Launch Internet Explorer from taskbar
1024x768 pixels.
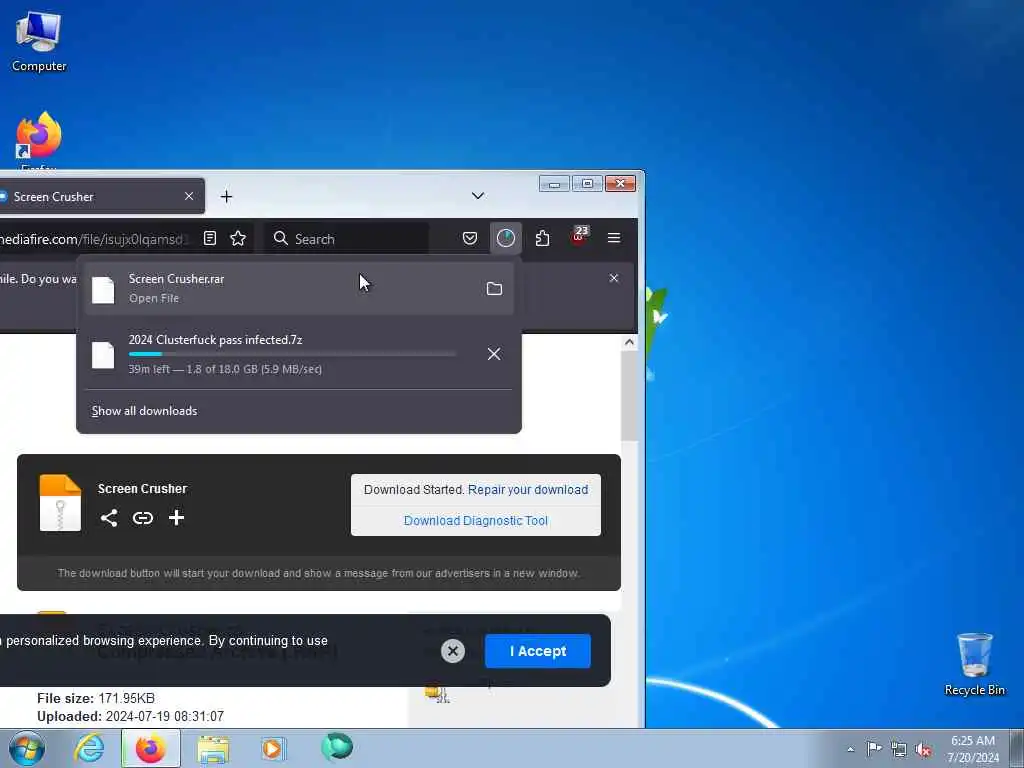(89, 748)
